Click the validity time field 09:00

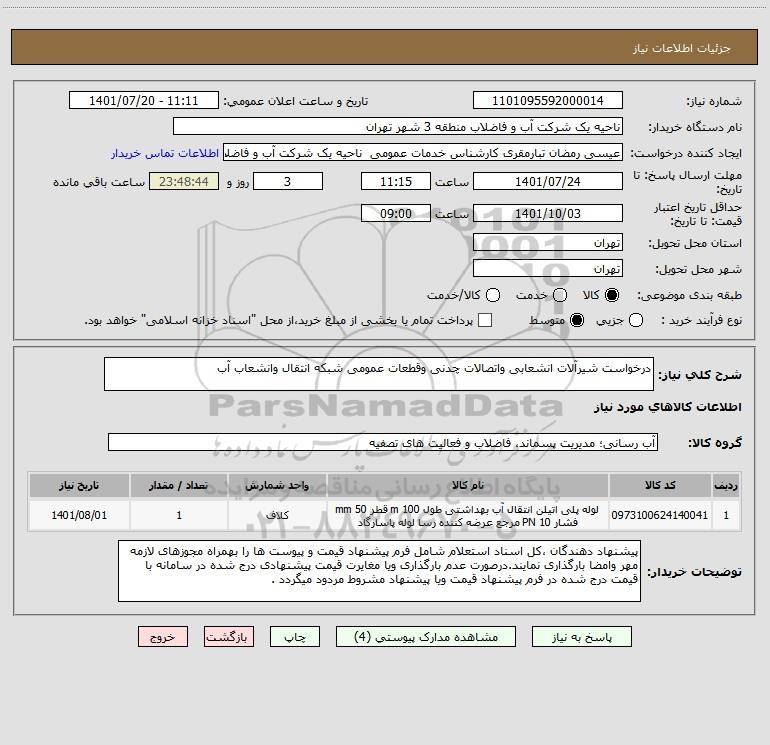coord(396,213)
